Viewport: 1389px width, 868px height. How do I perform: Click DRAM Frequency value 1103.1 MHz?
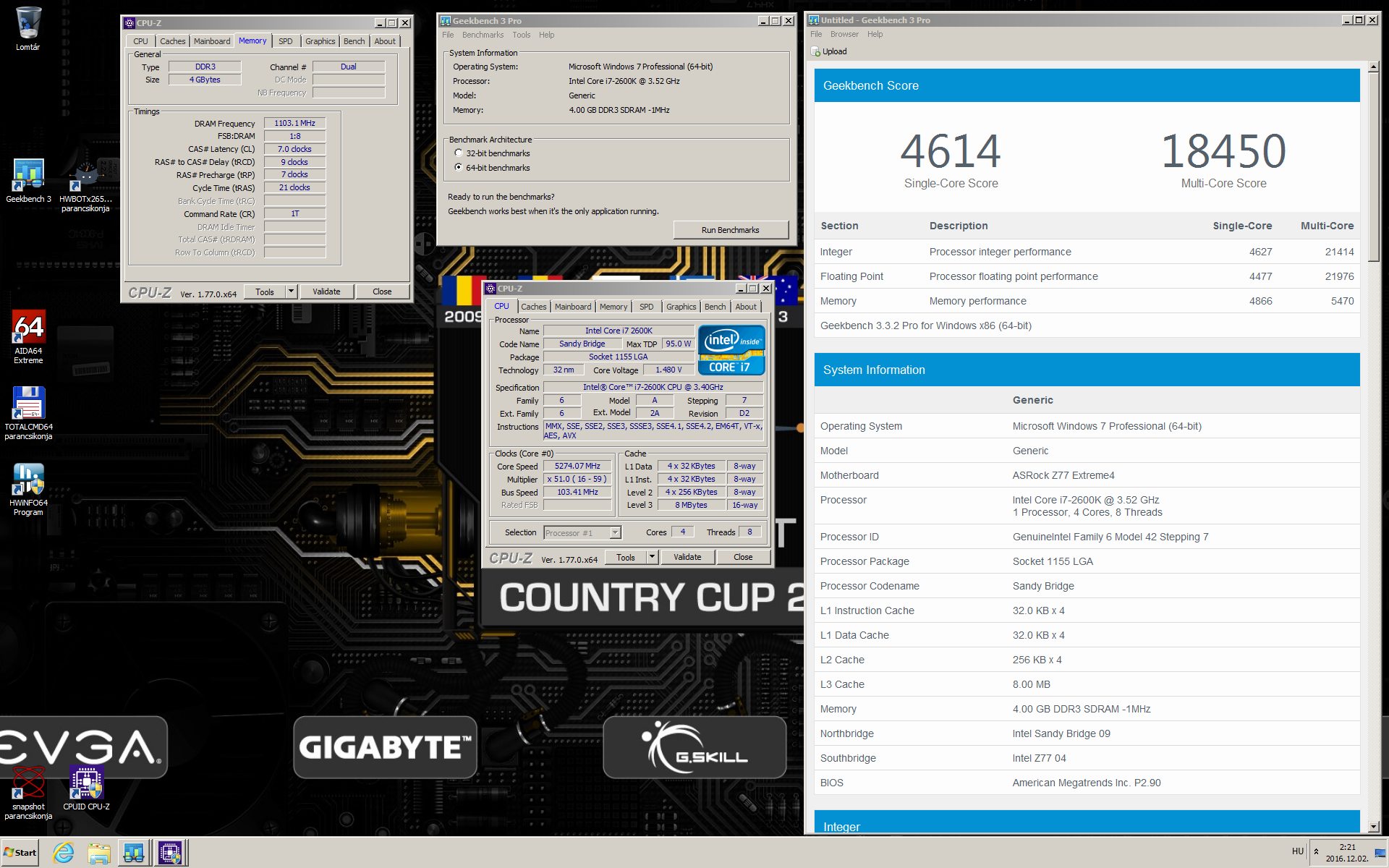pos(295,123)
